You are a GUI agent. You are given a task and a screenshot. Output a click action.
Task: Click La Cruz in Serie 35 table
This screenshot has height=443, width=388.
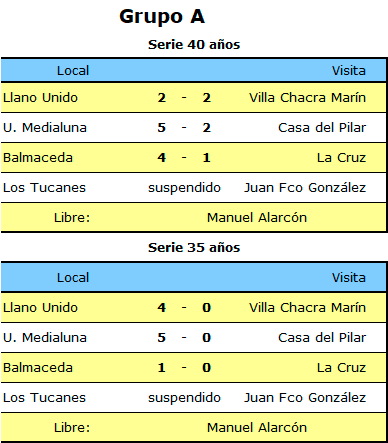[341, 368]
